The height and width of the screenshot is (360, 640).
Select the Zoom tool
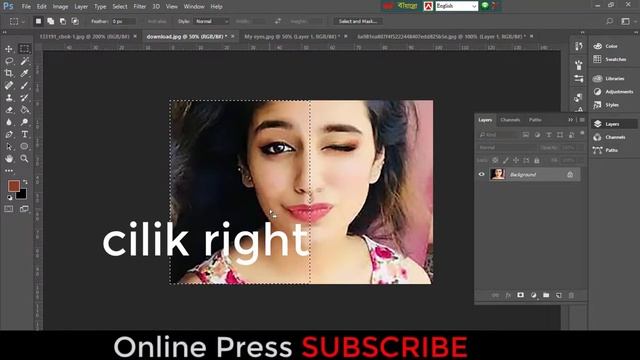point(24,159)
